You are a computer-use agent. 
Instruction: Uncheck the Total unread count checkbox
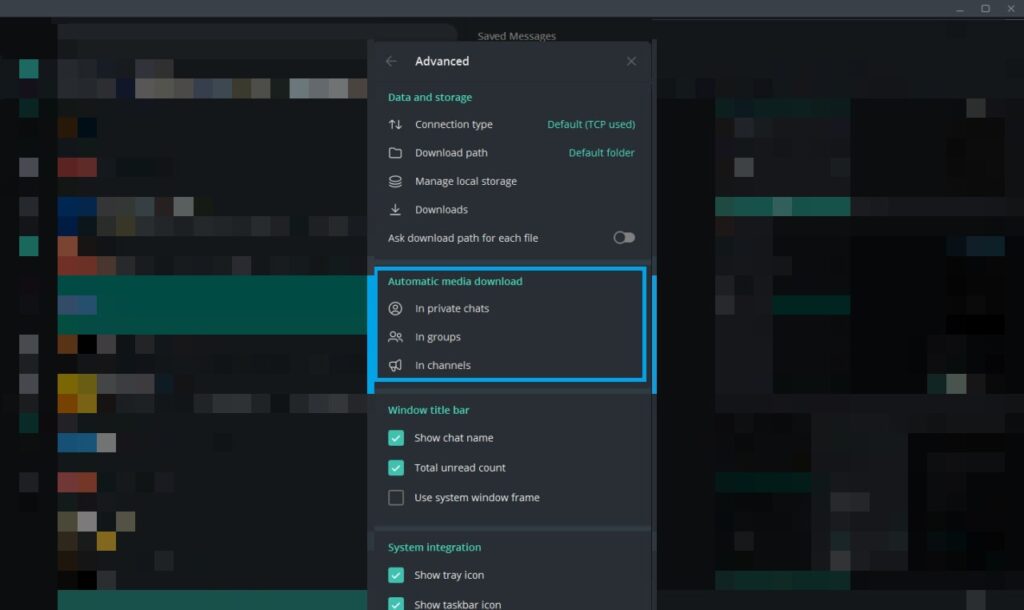[x=396, y=468]
